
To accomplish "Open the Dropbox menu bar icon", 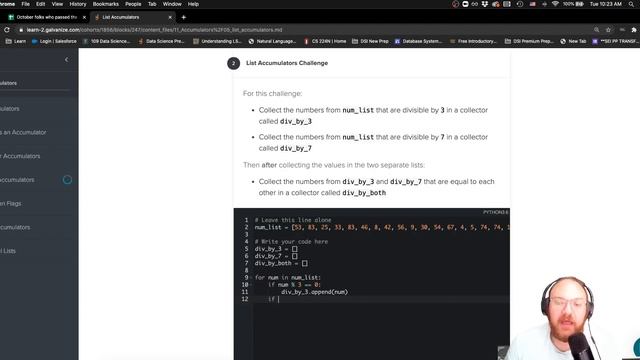I will [x=485, y=4].
